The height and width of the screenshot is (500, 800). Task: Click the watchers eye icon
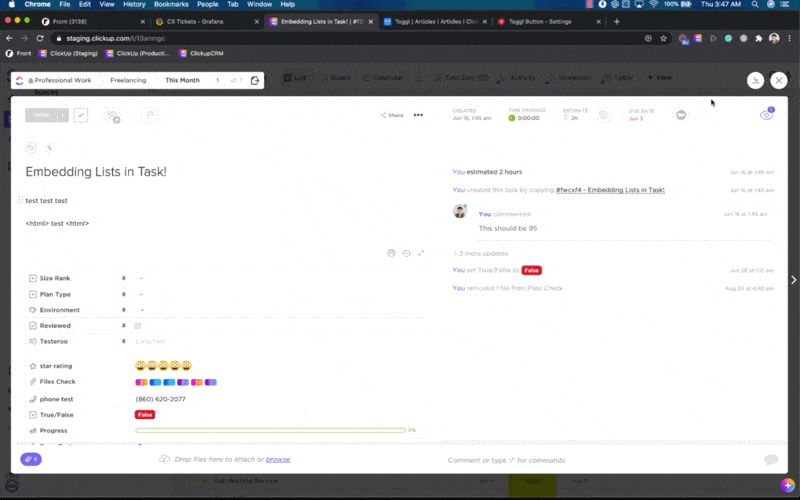[x=766, y=115]
